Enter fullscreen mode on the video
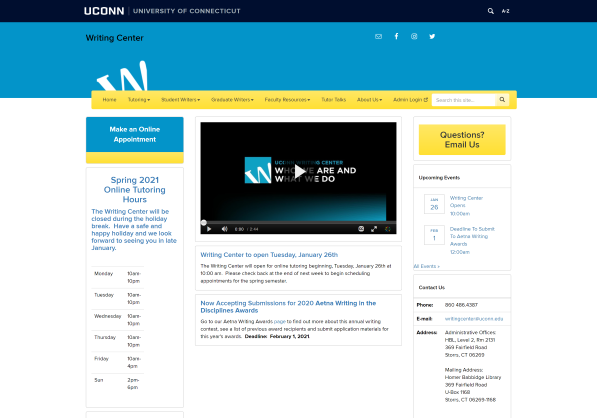This screenshot has height=418, width=597. [374, 229]
